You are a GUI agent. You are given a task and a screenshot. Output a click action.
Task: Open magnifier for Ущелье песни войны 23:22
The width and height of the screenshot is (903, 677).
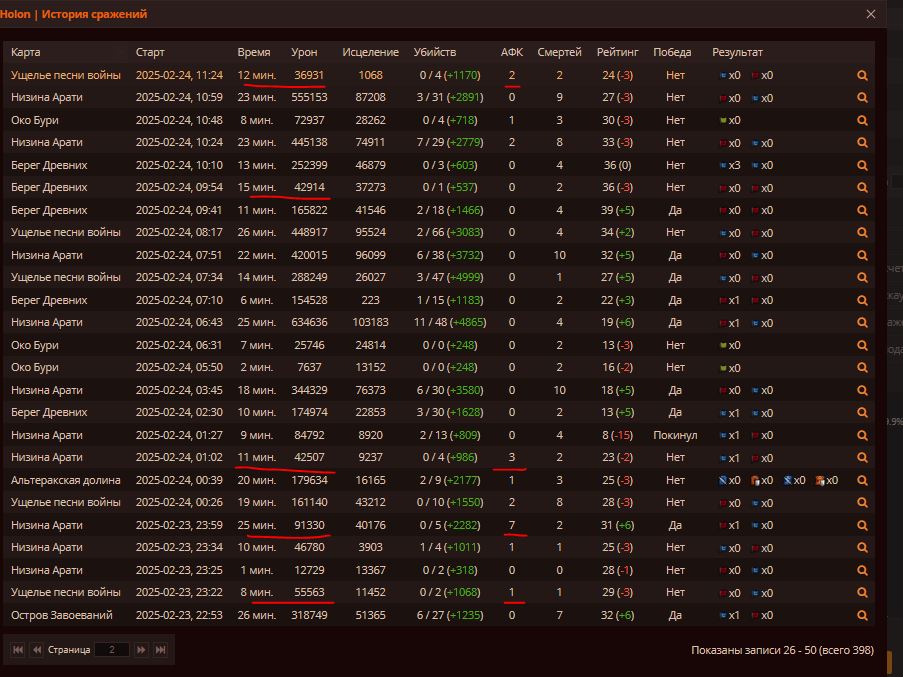(x=862, y=592)
